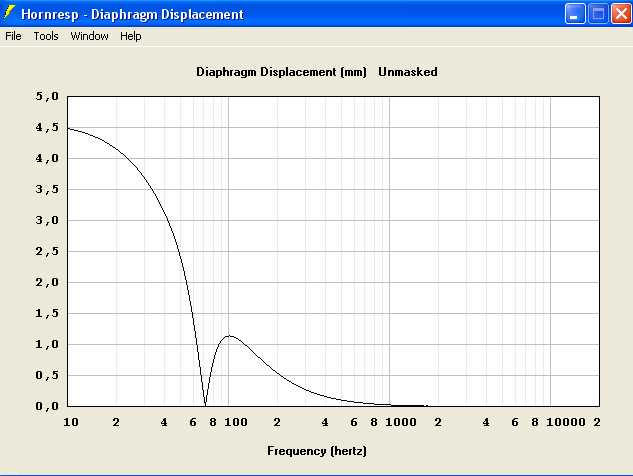Click the 0,5 y-axis value

[x=47, y=375]
